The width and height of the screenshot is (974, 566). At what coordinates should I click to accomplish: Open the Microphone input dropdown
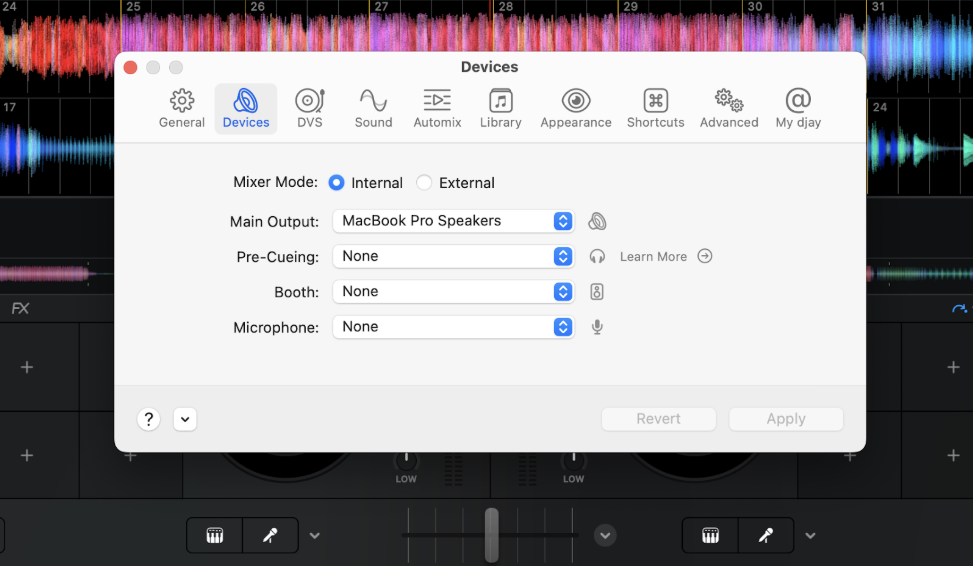click(x=453, y=327)
